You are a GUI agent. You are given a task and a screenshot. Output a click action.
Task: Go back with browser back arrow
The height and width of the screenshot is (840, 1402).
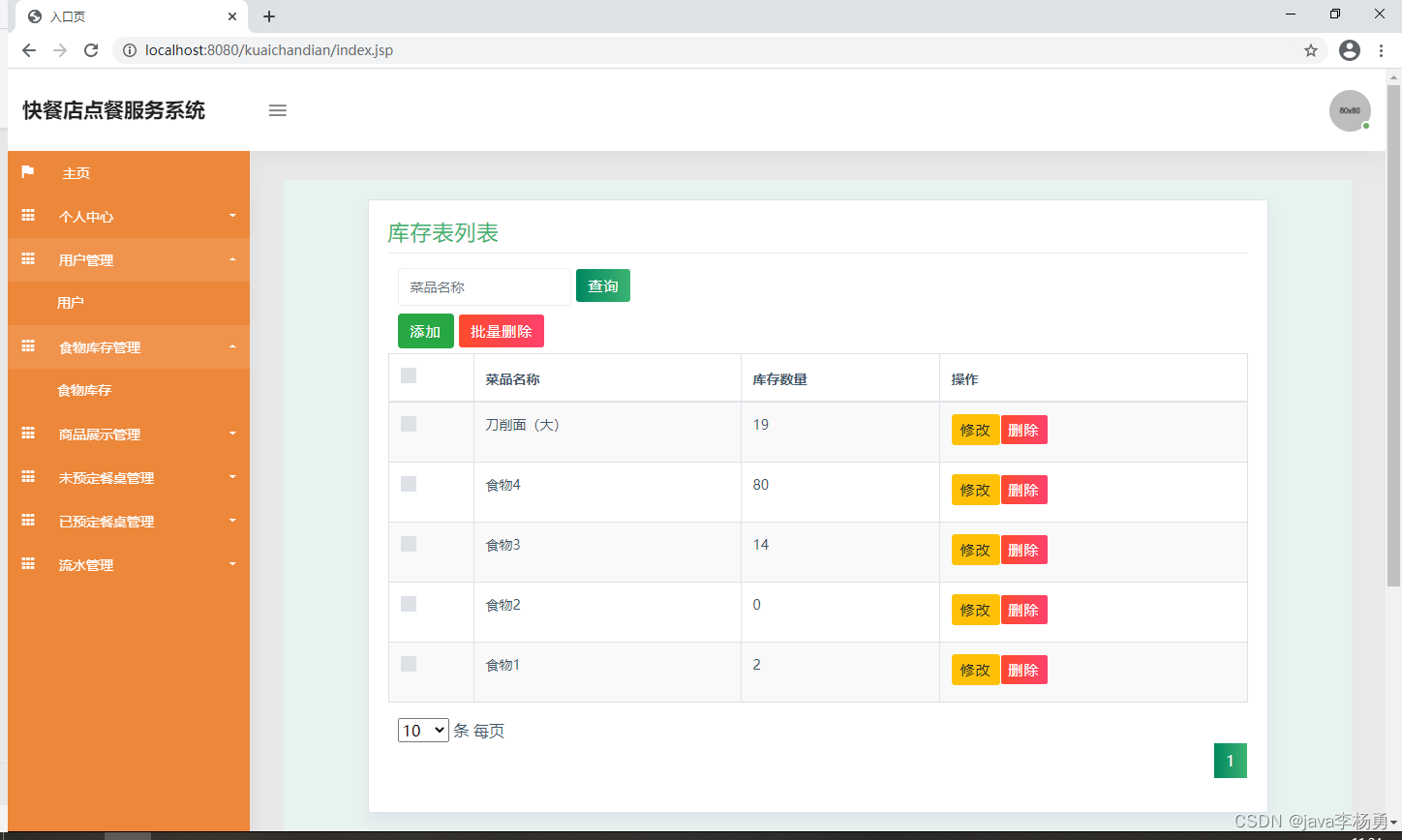click(x=29, y=50)
